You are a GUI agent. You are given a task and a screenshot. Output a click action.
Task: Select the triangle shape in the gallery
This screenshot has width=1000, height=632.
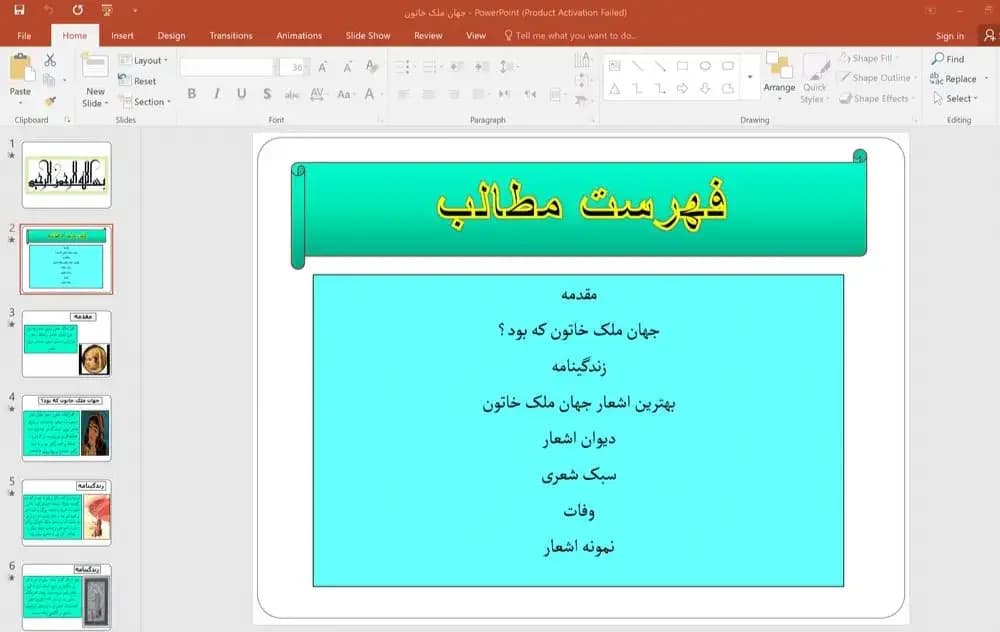click(x=614, y=89)
